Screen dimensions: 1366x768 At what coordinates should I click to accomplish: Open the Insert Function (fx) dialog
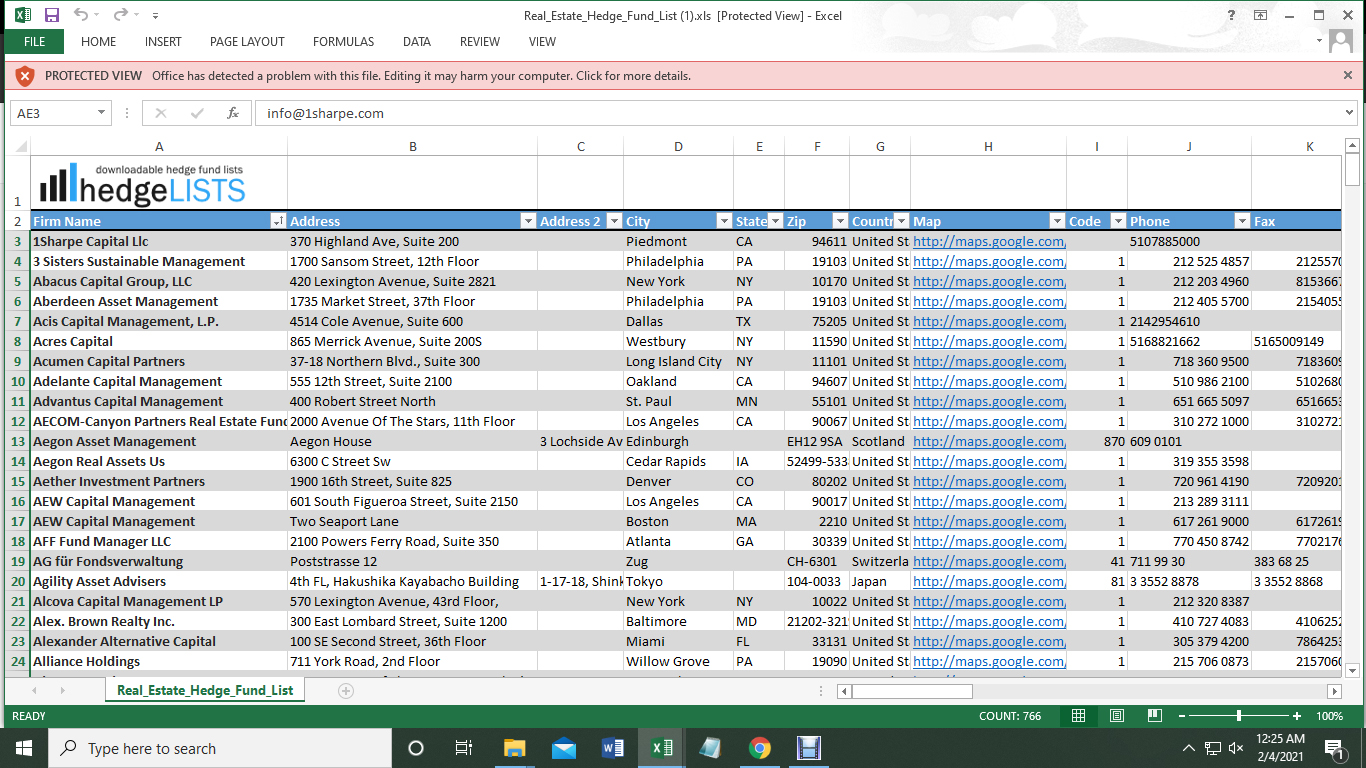(234, 113)
